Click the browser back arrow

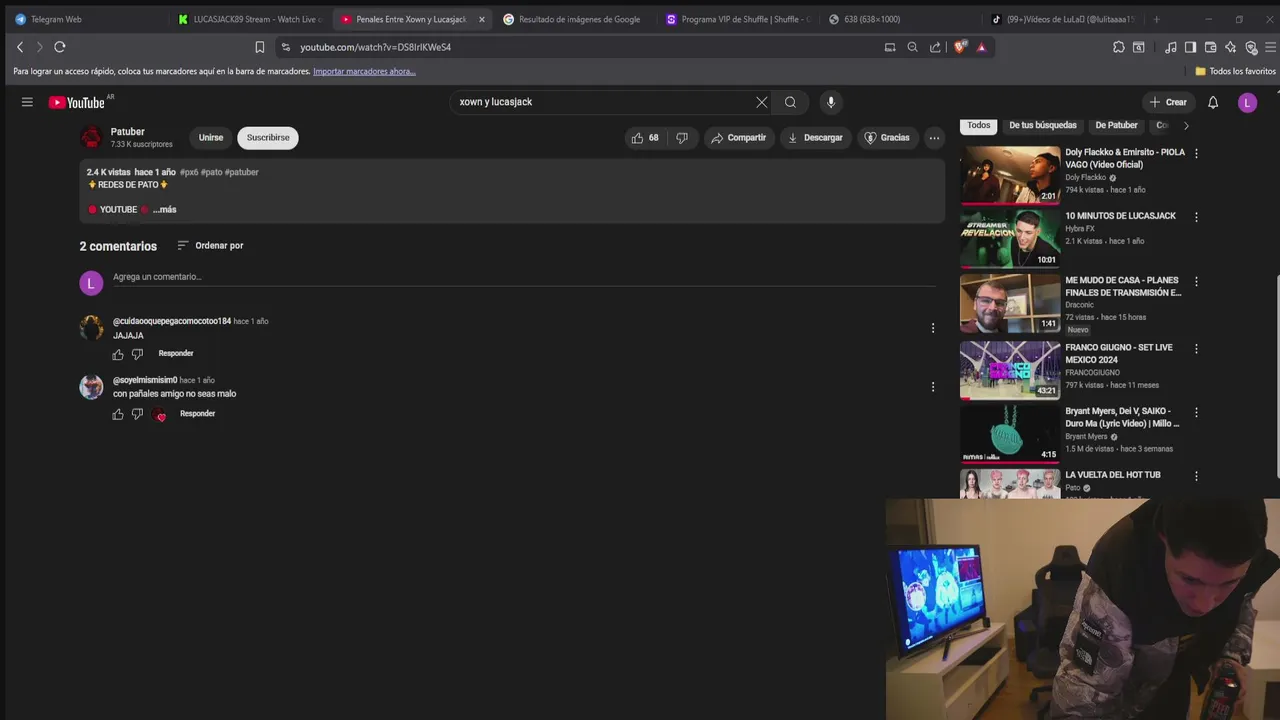[20, 47]
